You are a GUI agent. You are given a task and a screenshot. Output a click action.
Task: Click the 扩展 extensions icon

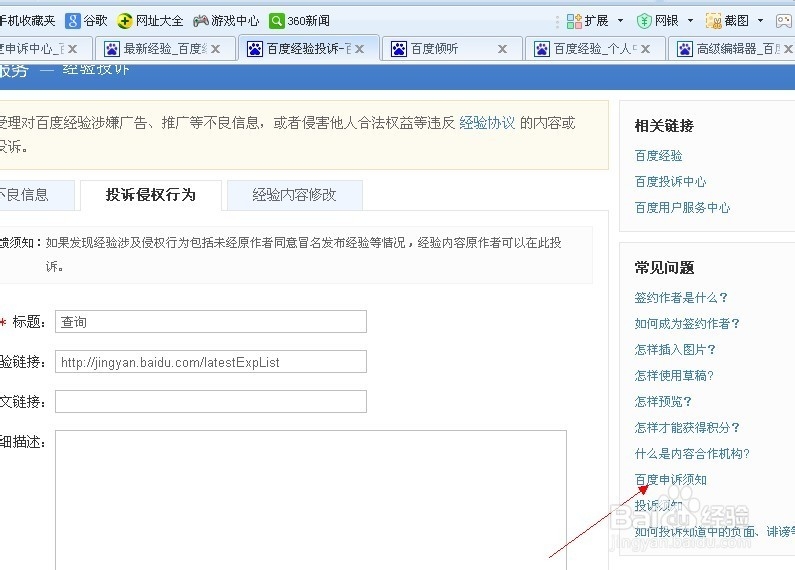574,21
